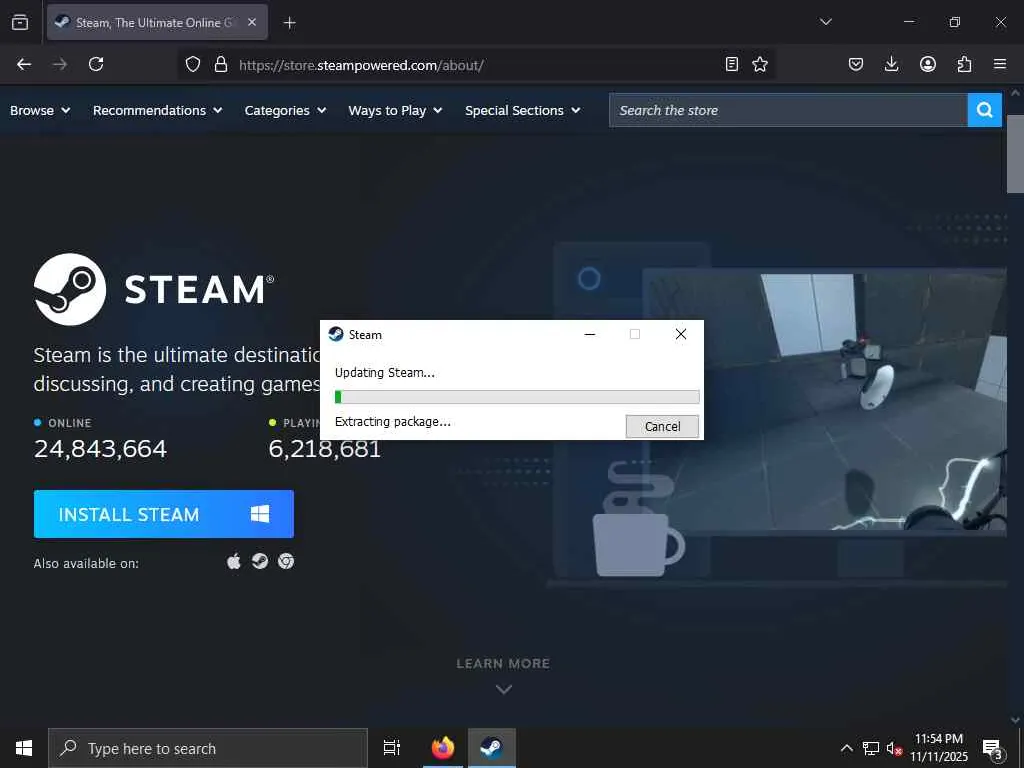Open the extensions puzzle icon
This screenshot has height=768, width=1024.
(x=964, y=64)
